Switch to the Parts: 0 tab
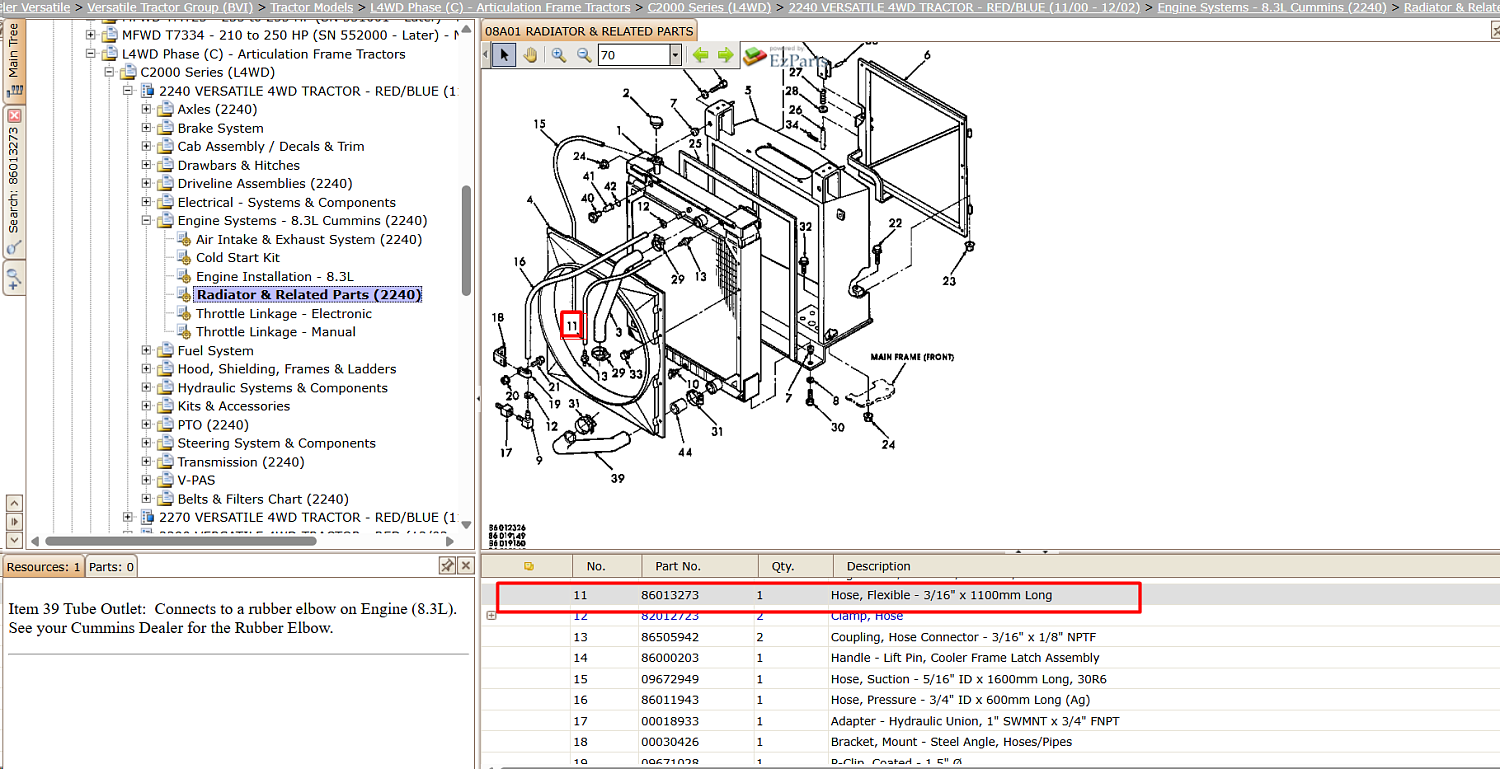This screenshot has width=1500, height=769. point(112,567)
